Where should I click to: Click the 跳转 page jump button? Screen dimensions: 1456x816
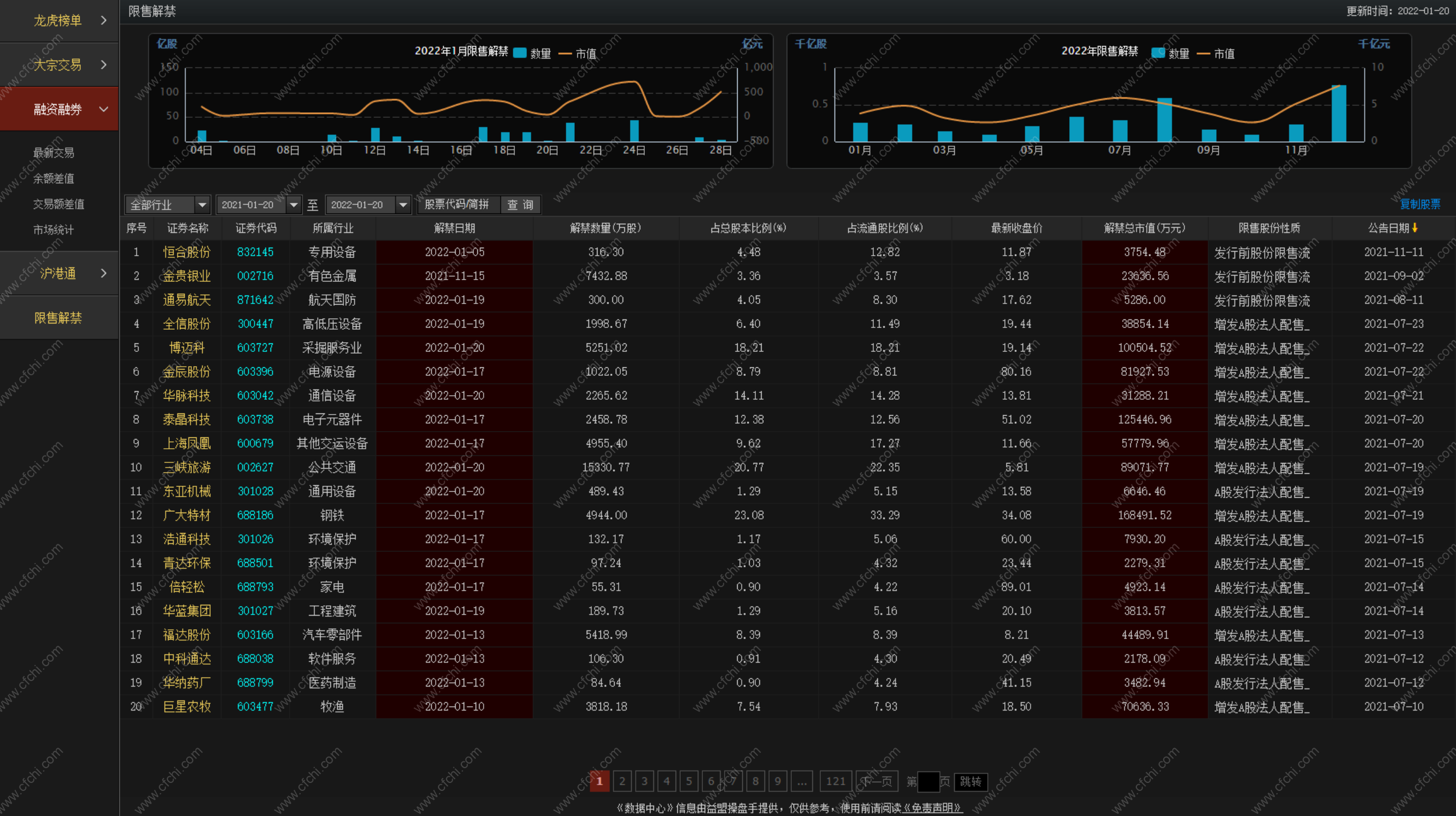pyautogui.click(x=970, y=781)
